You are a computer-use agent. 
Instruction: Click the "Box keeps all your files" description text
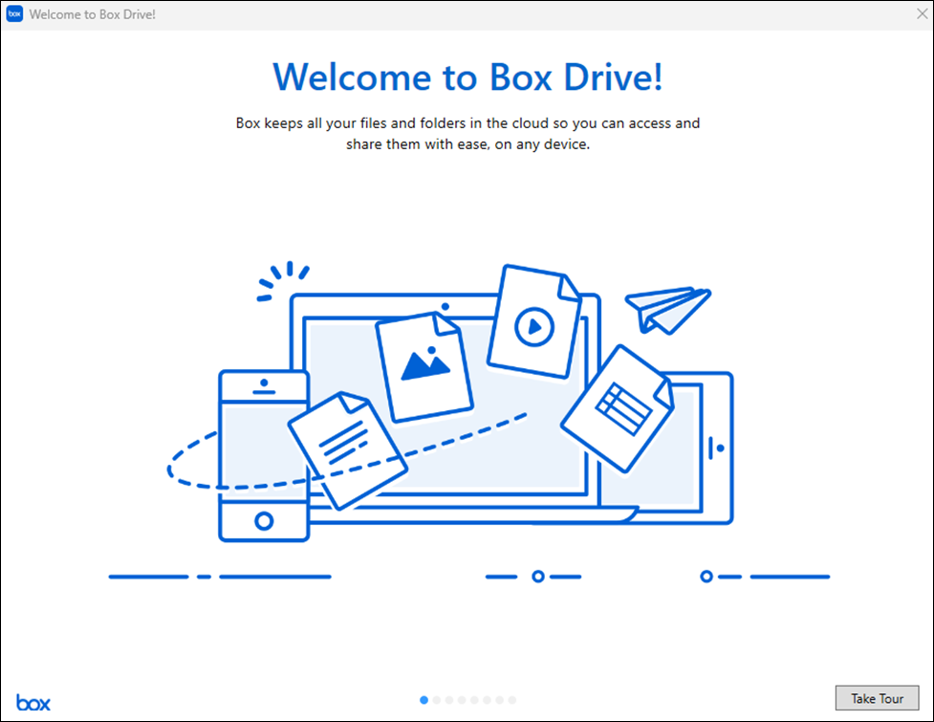[x=468, y=133]
